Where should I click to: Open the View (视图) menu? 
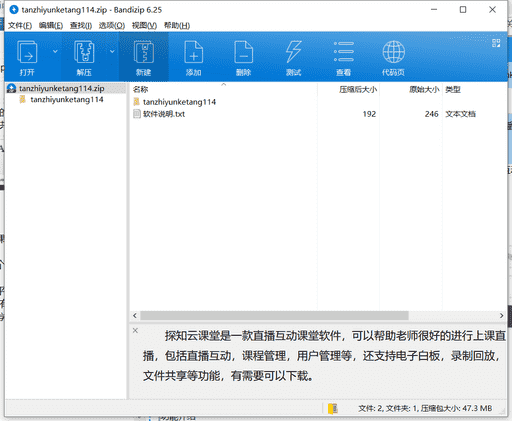click(x=144, y=25)
